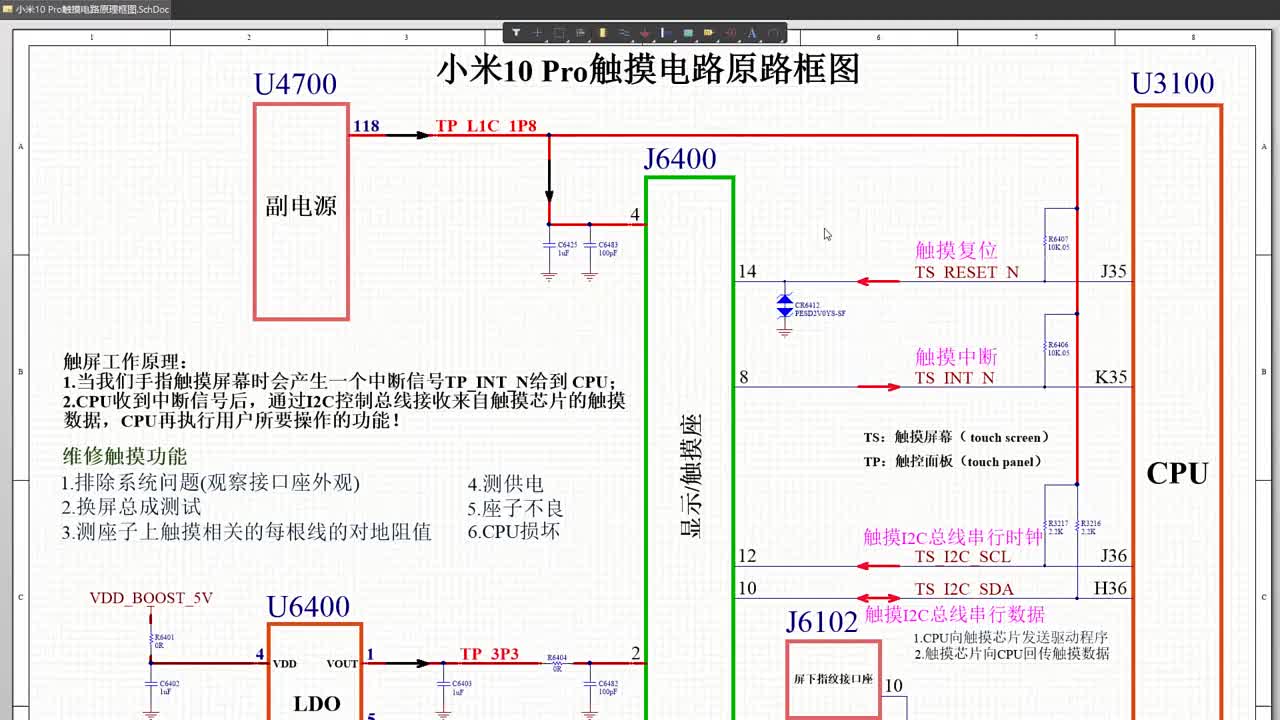Select the U6400 designator label
The width and height of the screenshot is (1280, 720).
[x=308, y=607]
